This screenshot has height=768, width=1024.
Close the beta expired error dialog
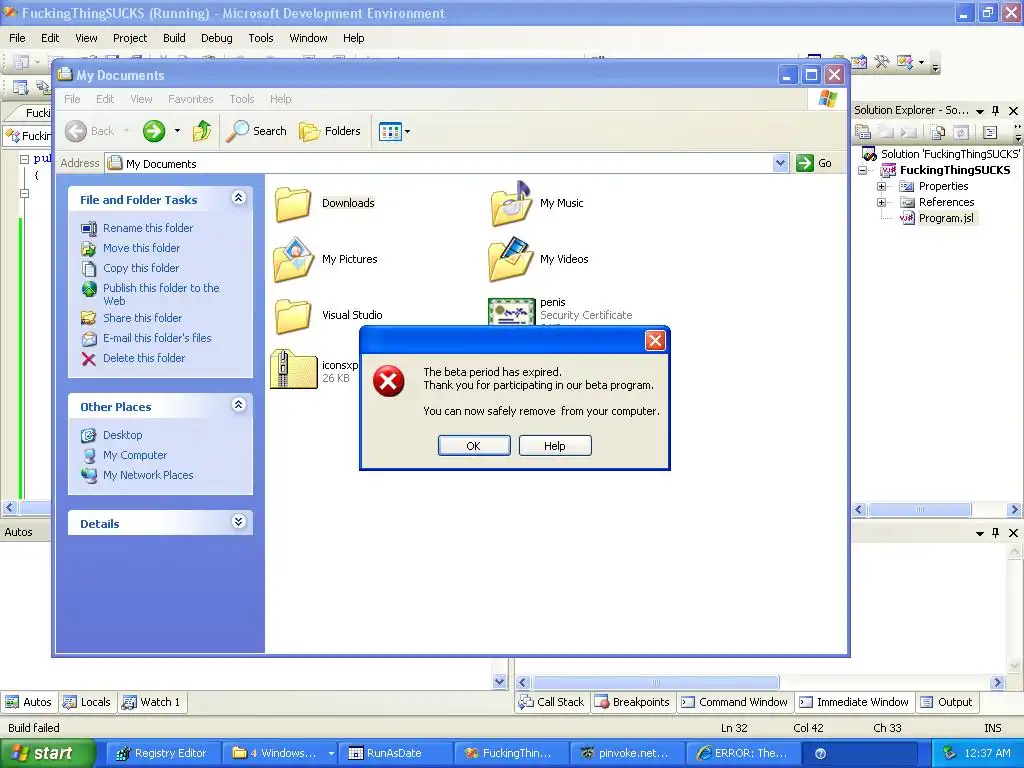655,340
